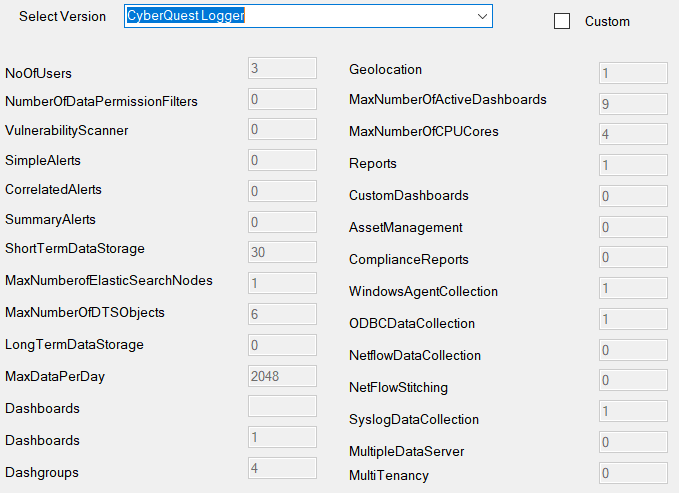Click the ODBCDataCollection value field
679x493 pixels.
(x=633, y=319)
